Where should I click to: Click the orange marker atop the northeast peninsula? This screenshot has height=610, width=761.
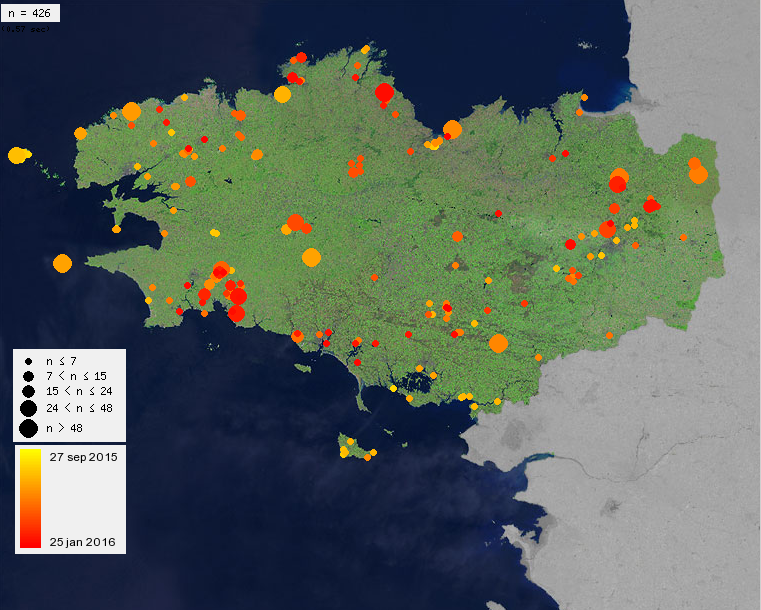pyautogui.click(x=584, y=98)
